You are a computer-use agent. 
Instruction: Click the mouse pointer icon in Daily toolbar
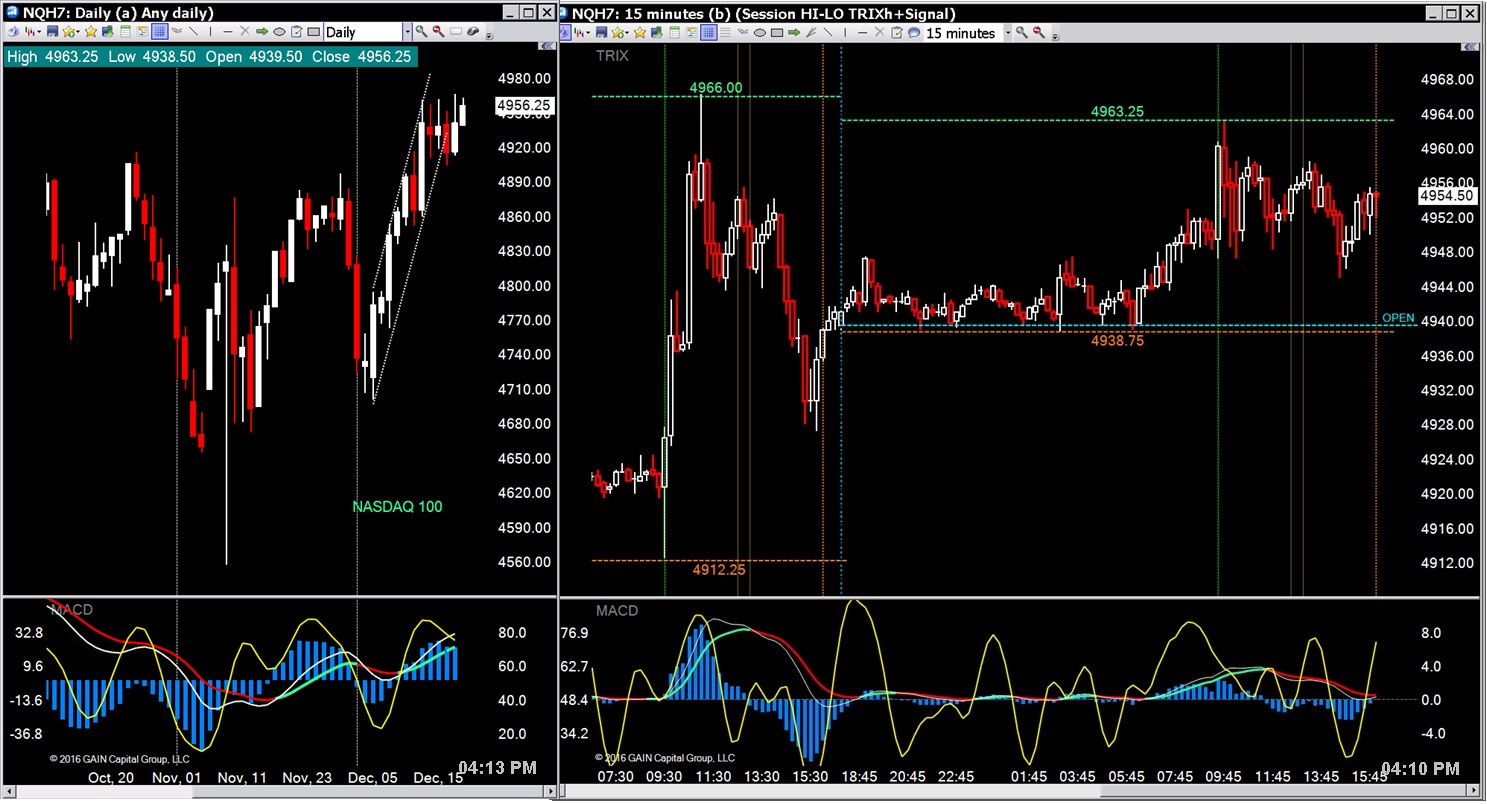[473, 32]
